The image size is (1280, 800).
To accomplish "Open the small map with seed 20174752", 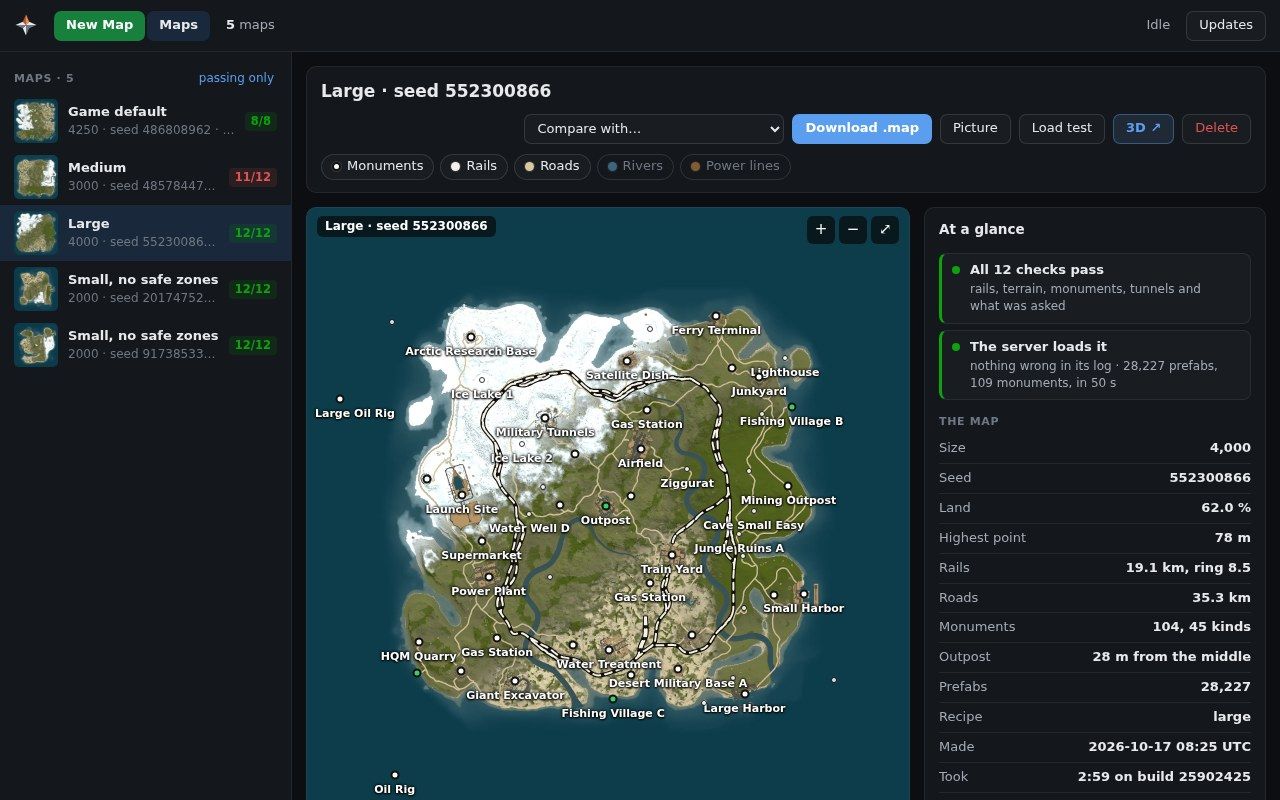I will (145, 289).
